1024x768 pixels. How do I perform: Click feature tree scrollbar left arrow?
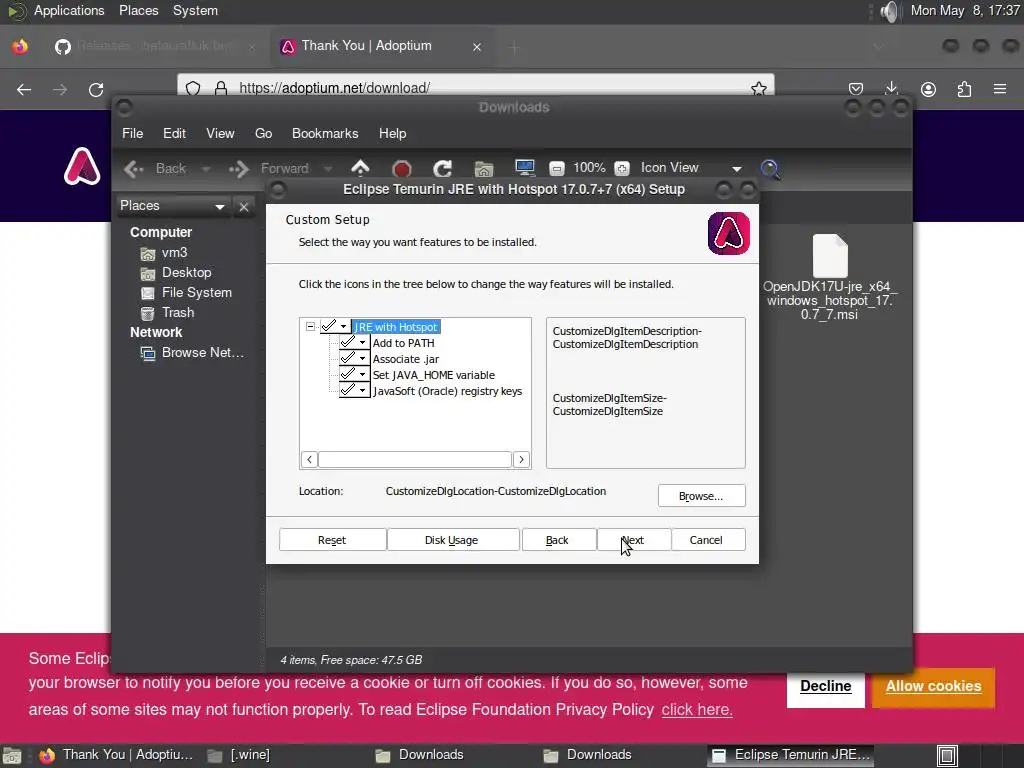pyautogui.click(x=310, y=460)
